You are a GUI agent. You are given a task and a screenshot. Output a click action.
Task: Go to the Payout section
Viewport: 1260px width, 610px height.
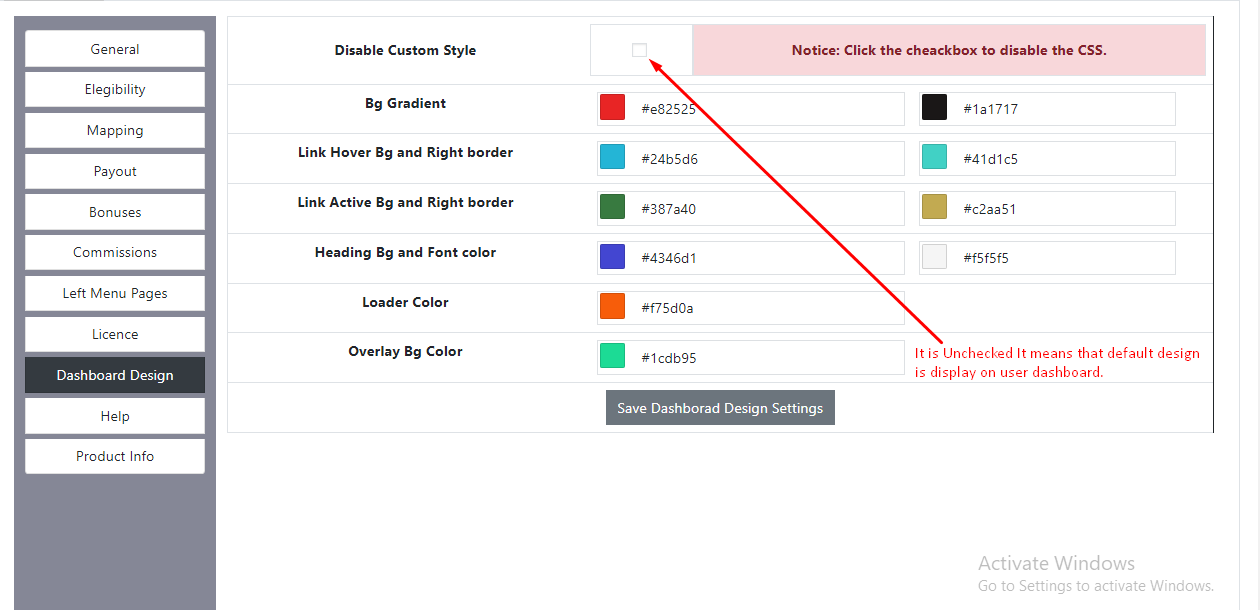pyautogui.click(x=114, y=171)
